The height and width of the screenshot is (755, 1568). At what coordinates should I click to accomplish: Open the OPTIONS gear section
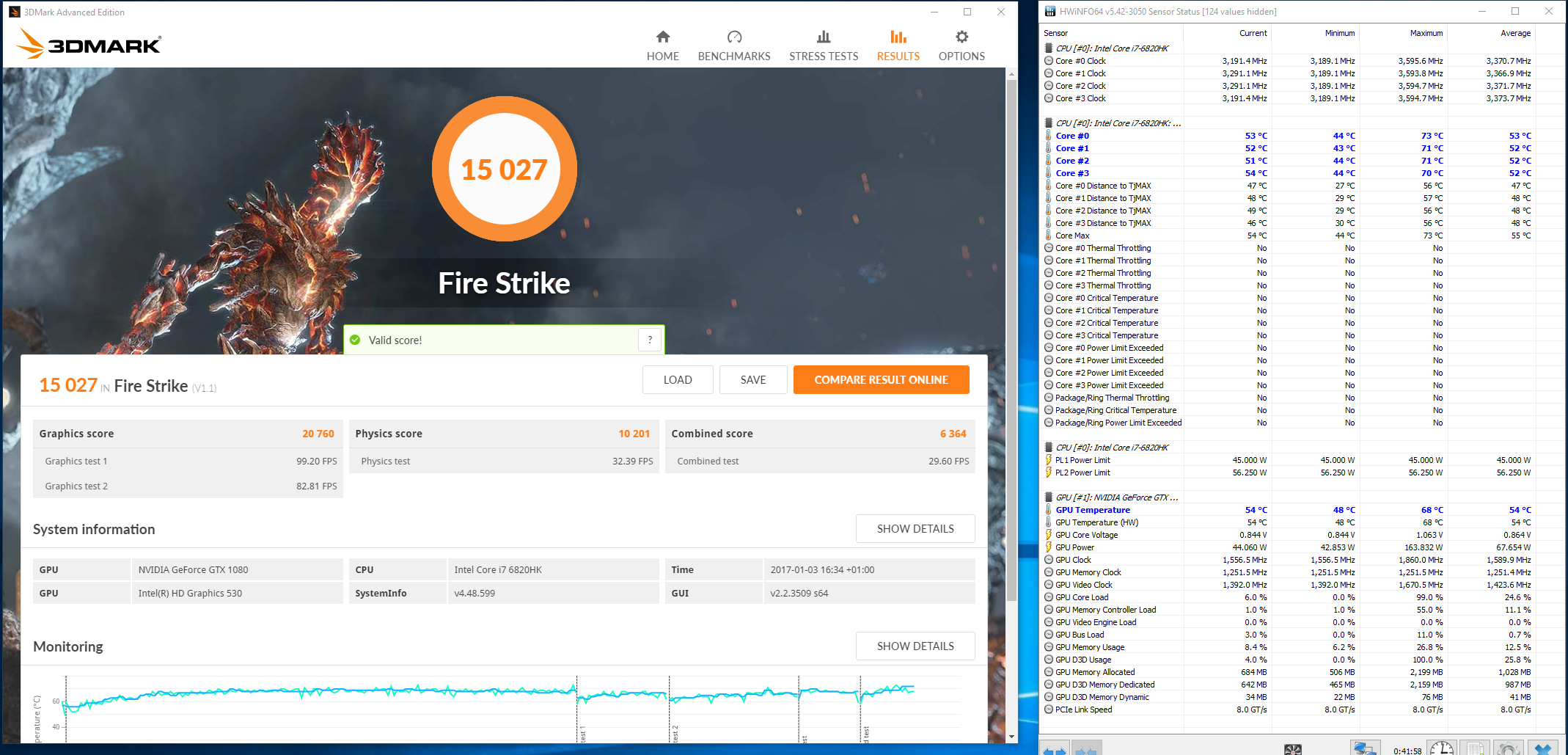coord(961,46)
